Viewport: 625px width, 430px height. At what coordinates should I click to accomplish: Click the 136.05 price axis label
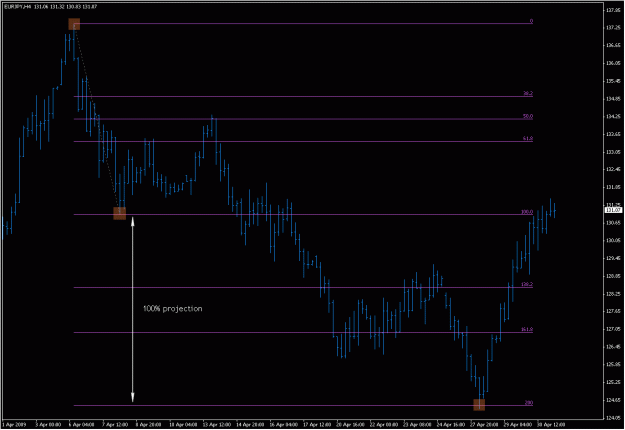click(x=613, y=63)
